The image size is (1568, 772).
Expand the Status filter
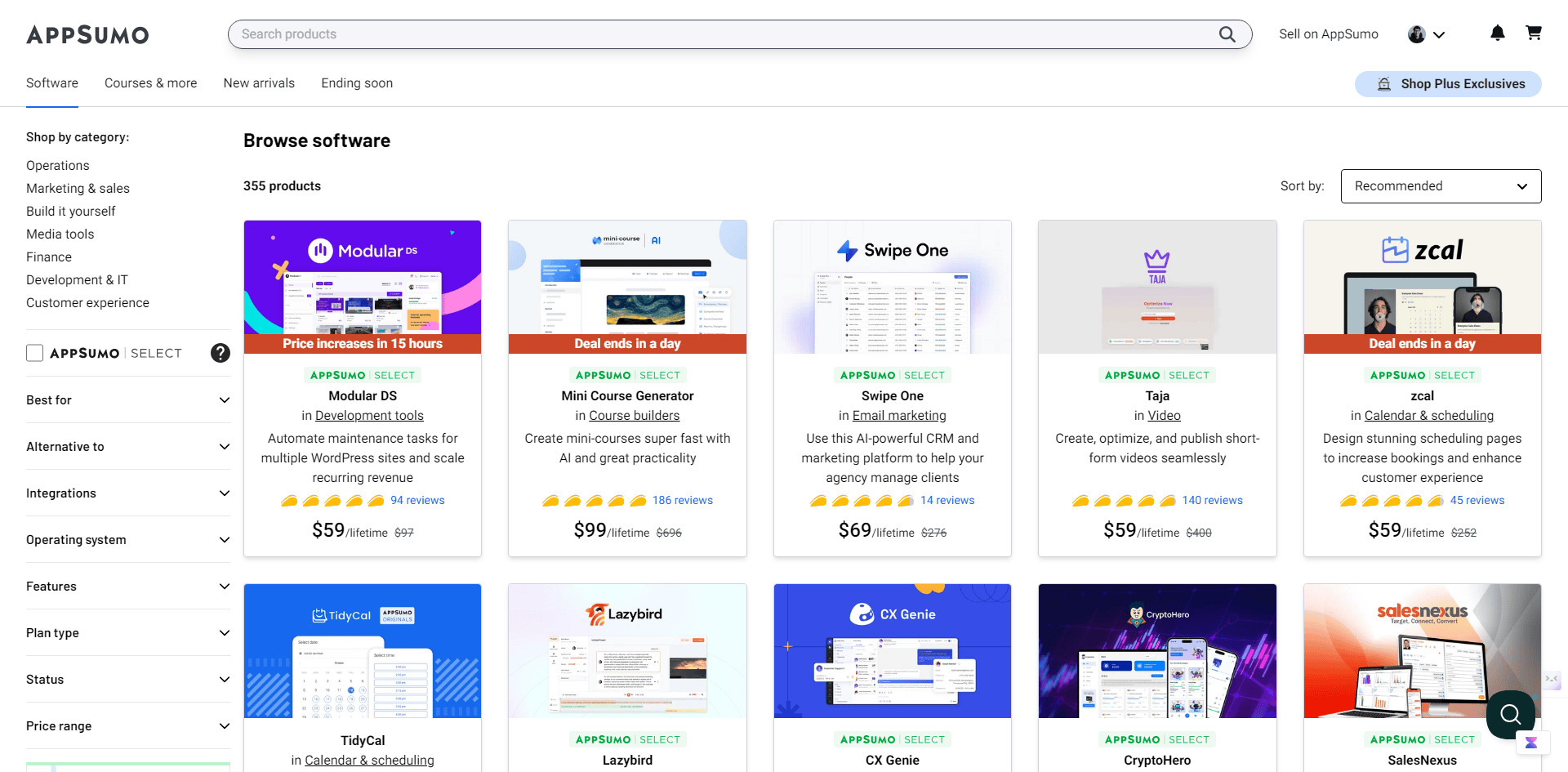pos(128,680)
